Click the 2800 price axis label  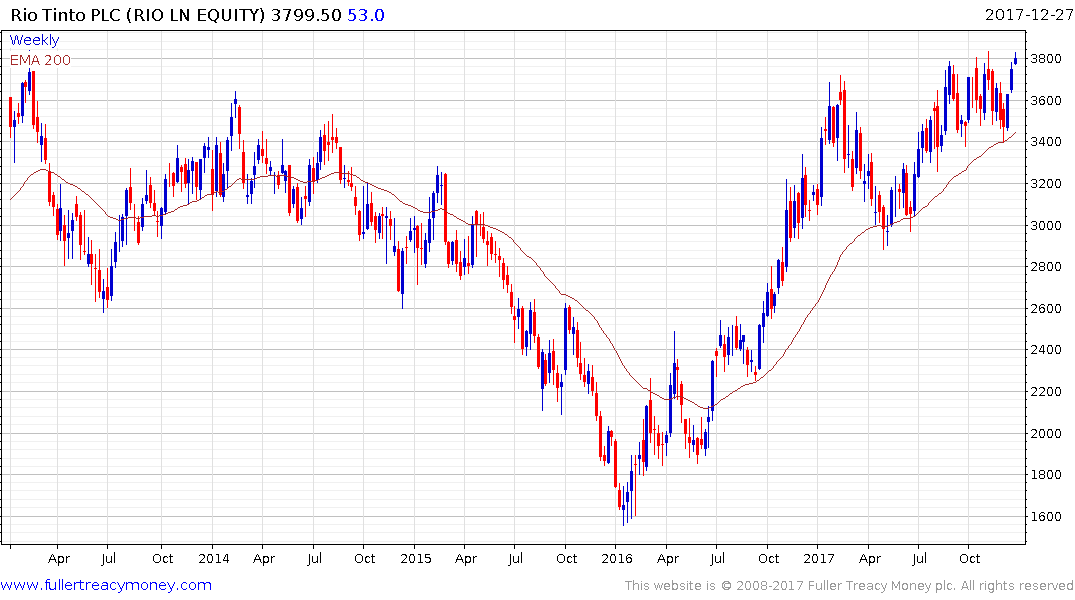[x=1046, y=267]
